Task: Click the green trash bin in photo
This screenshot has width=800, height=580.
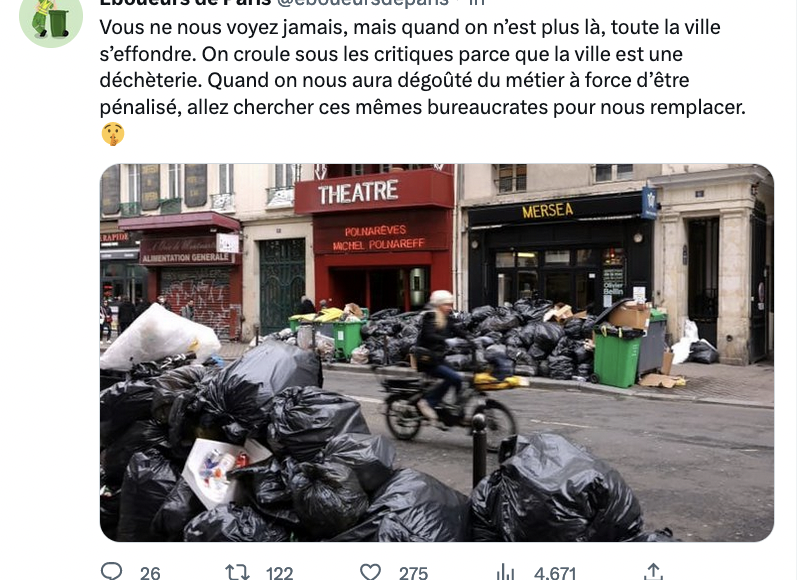Action: tap(617, 355)
